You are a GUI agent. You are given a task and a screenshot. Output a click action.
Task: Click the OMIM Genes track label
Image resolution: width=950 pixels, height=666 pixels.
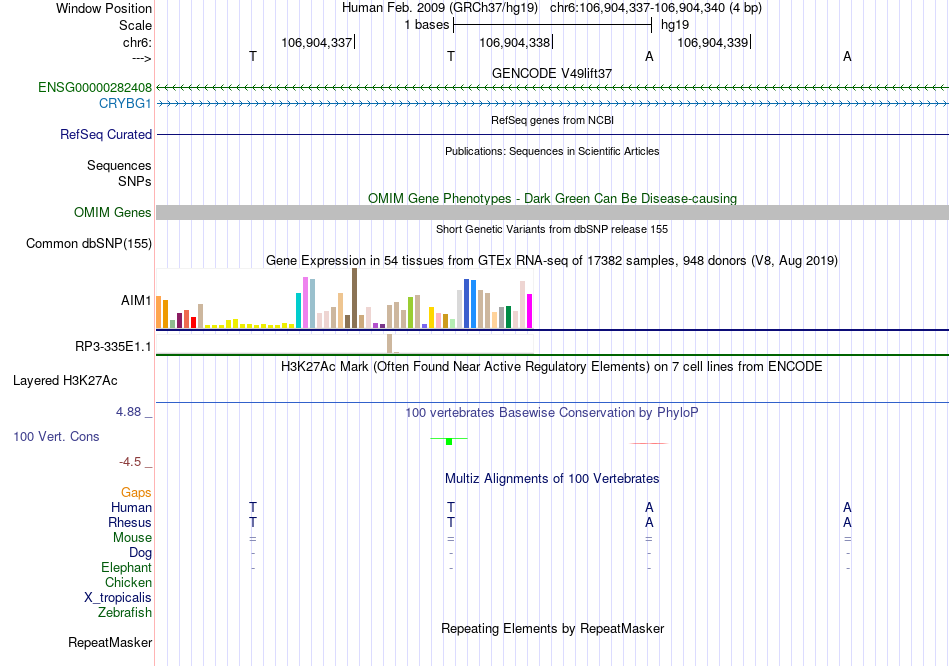[112, 213]
